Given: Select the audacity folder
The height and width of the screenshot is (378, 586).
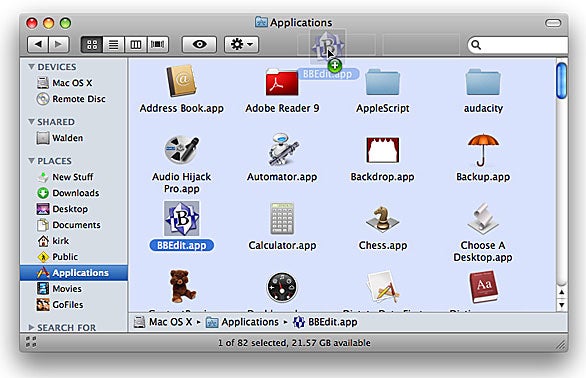Looking at the screenshot, I should 483,82.
